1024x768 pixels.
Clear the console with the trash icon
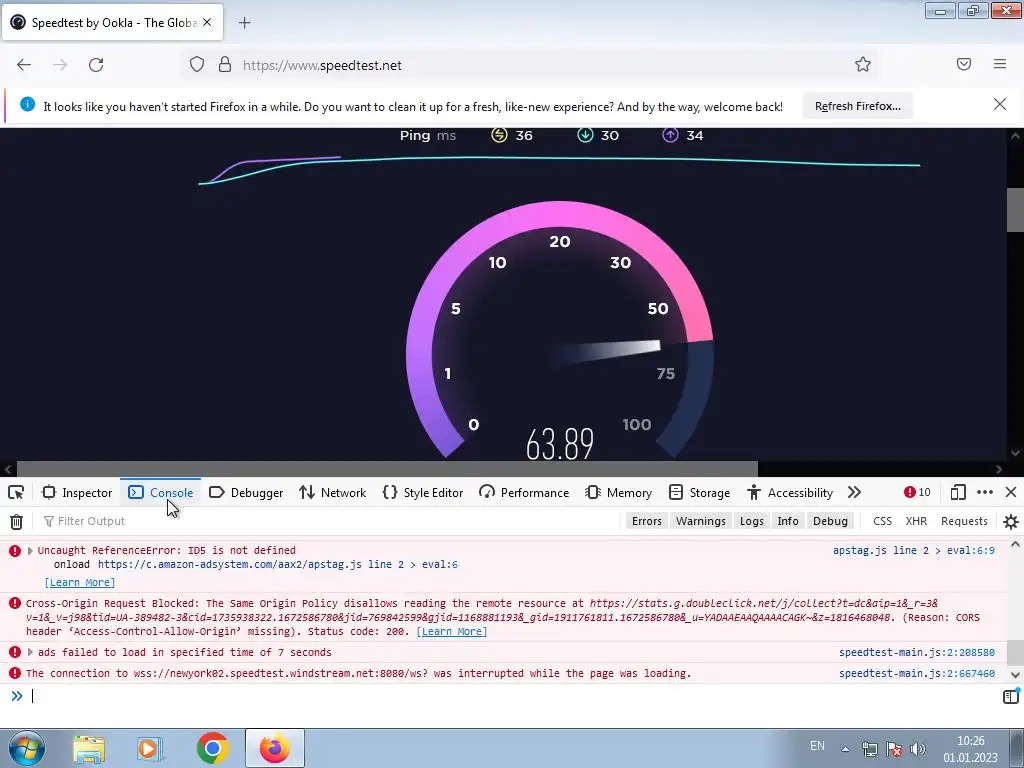pos(16,521)
